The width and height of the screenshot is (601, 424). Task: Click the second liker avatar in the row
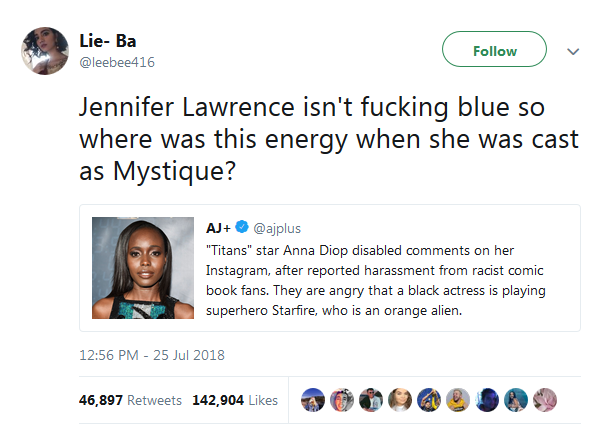[x=340, y=400]
